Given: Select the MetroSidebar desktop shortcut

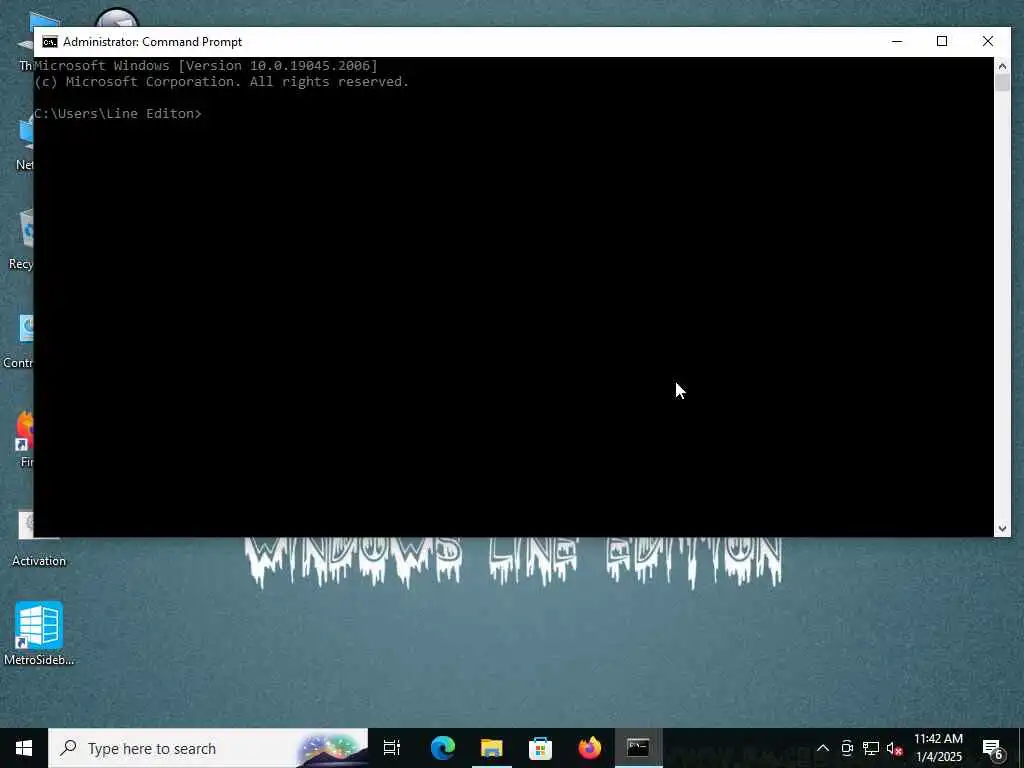Looking at the screenshot, I should coord(39,633).
